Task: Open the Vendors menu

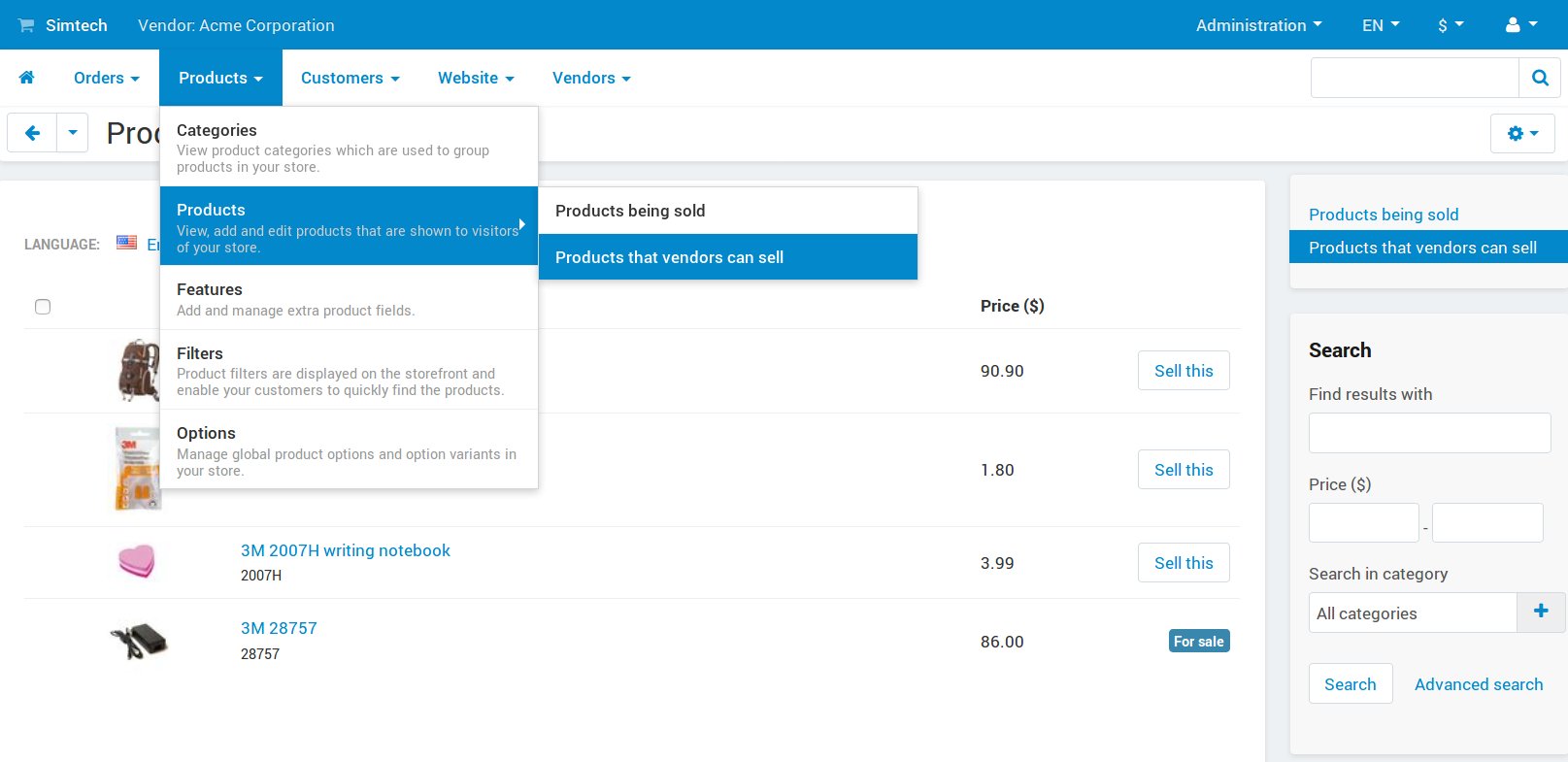Action: [591, 78]
